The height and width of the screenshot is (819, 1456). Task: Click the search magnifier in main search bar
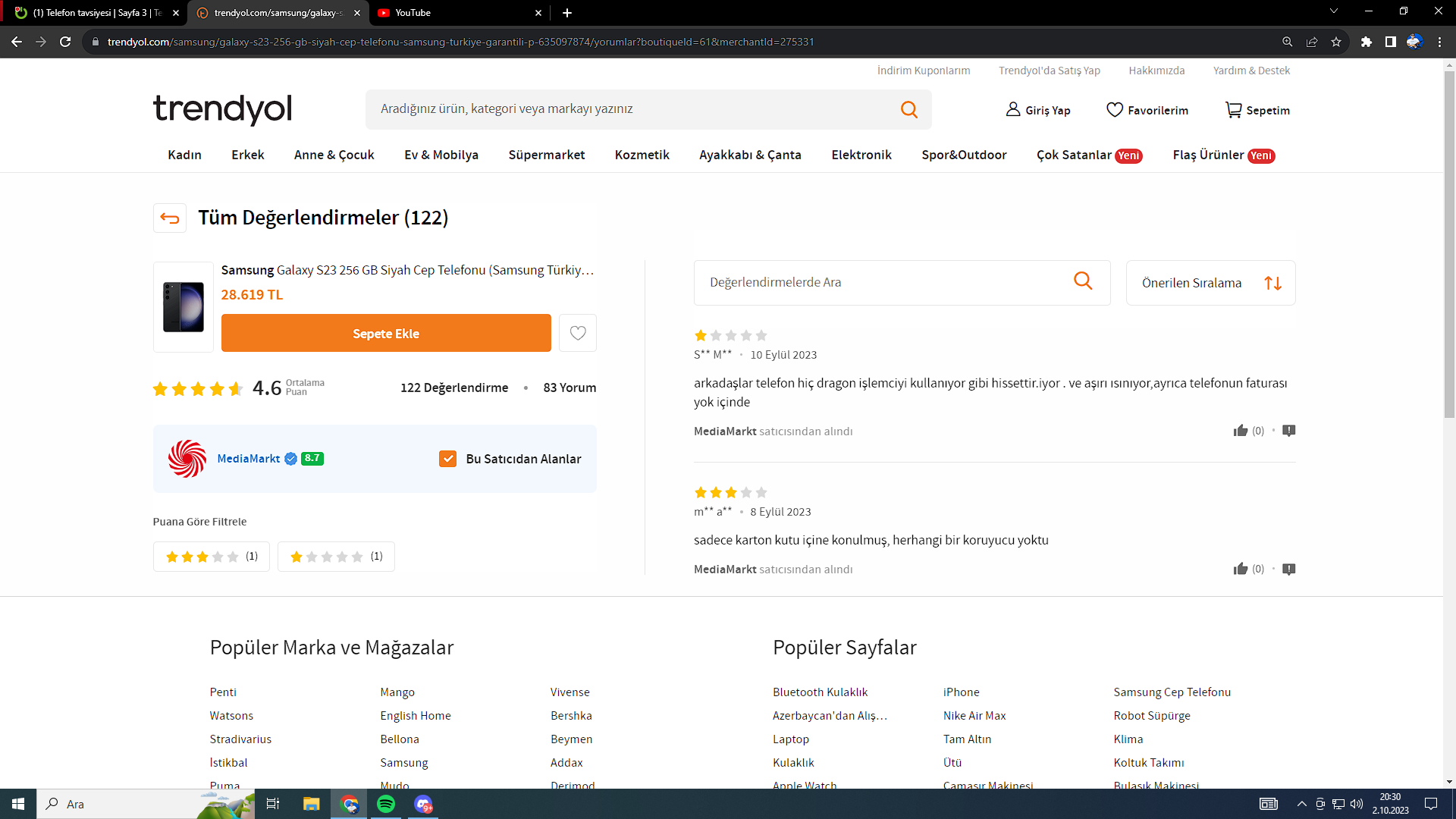point(908,109)
